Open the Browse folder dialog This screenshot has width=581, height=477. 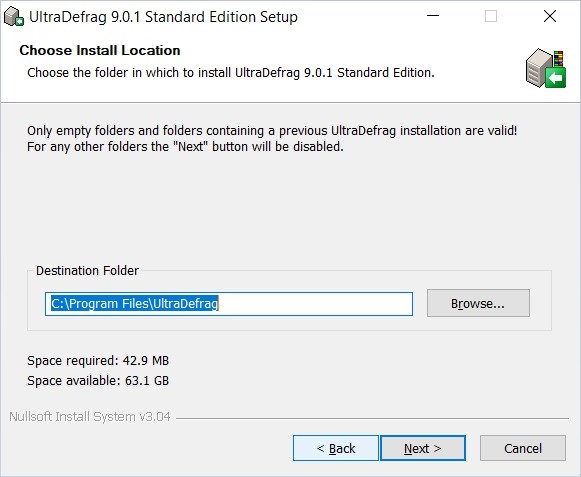point(478,304)
